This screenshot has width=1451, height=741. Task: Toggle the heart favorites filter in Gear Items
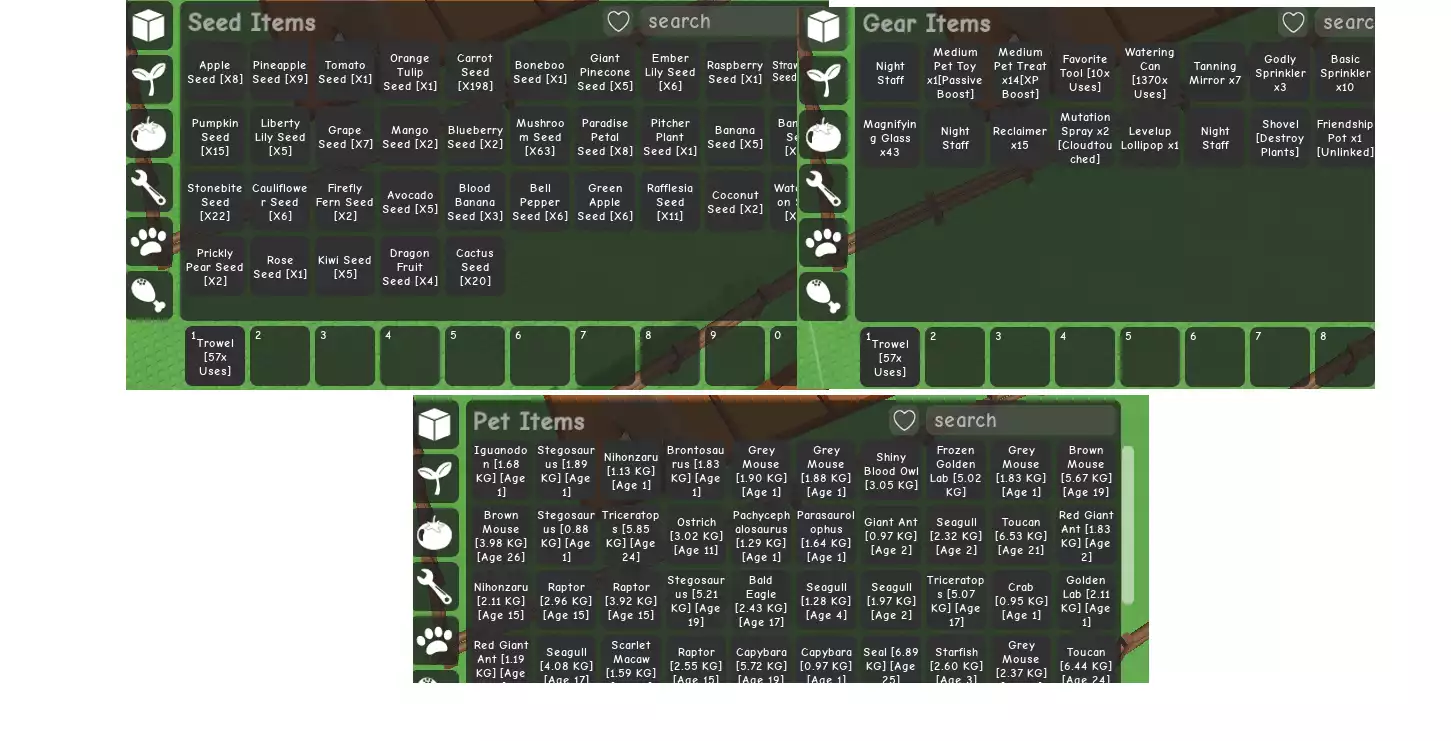1293,23
